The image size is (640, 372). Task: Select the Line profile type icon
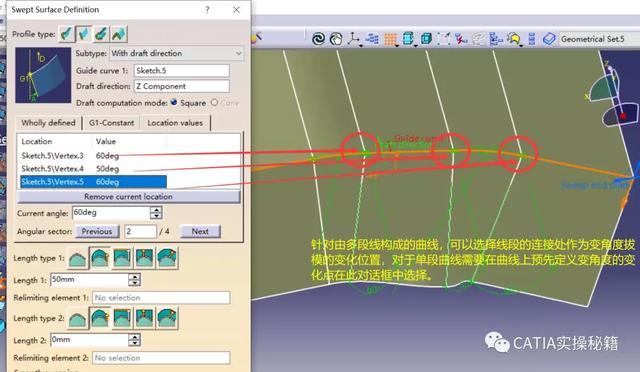tap(84, 34)
